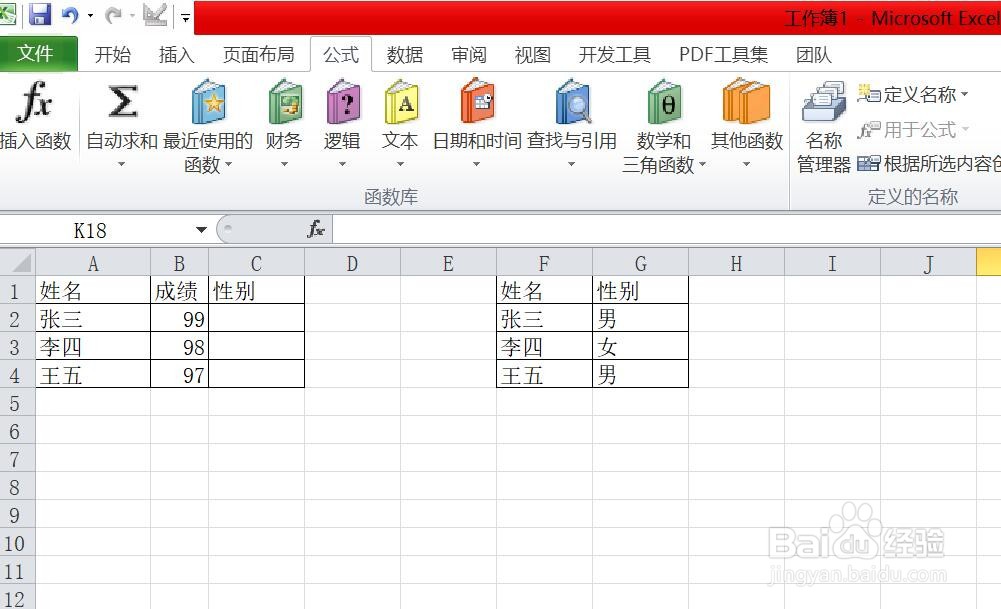Click the Select All corner button

pyautogui.click(x=17, y=262)
